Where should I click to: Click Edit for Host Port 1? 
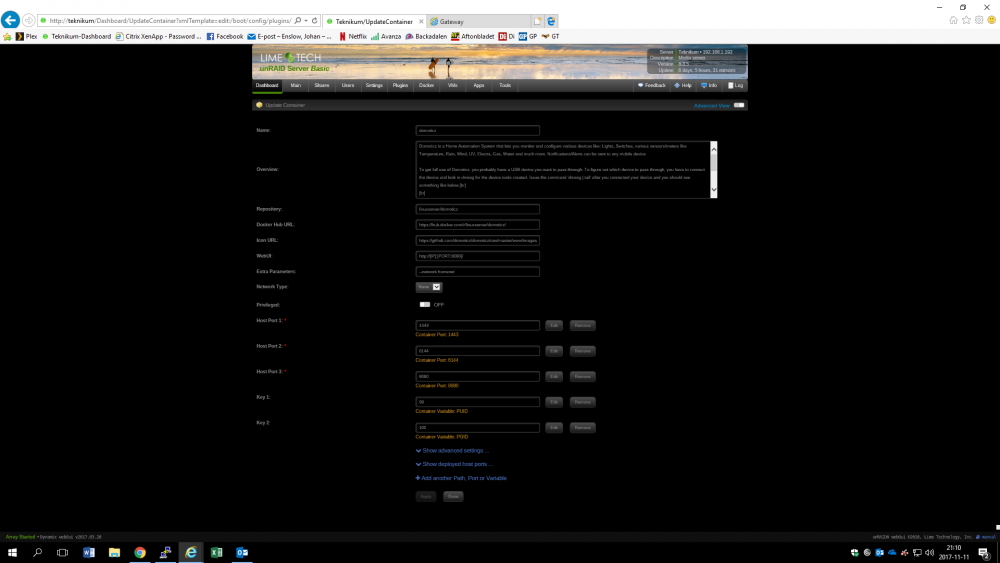(554, 326)
